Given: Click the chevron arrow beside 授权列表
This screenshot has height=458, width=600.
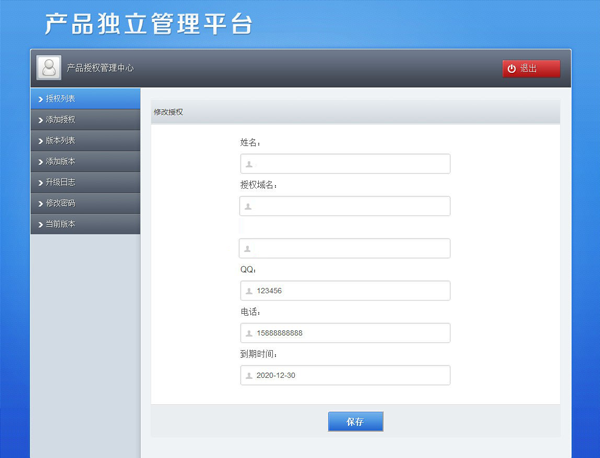Looking at the screenshot, I should tap(41, 99).
